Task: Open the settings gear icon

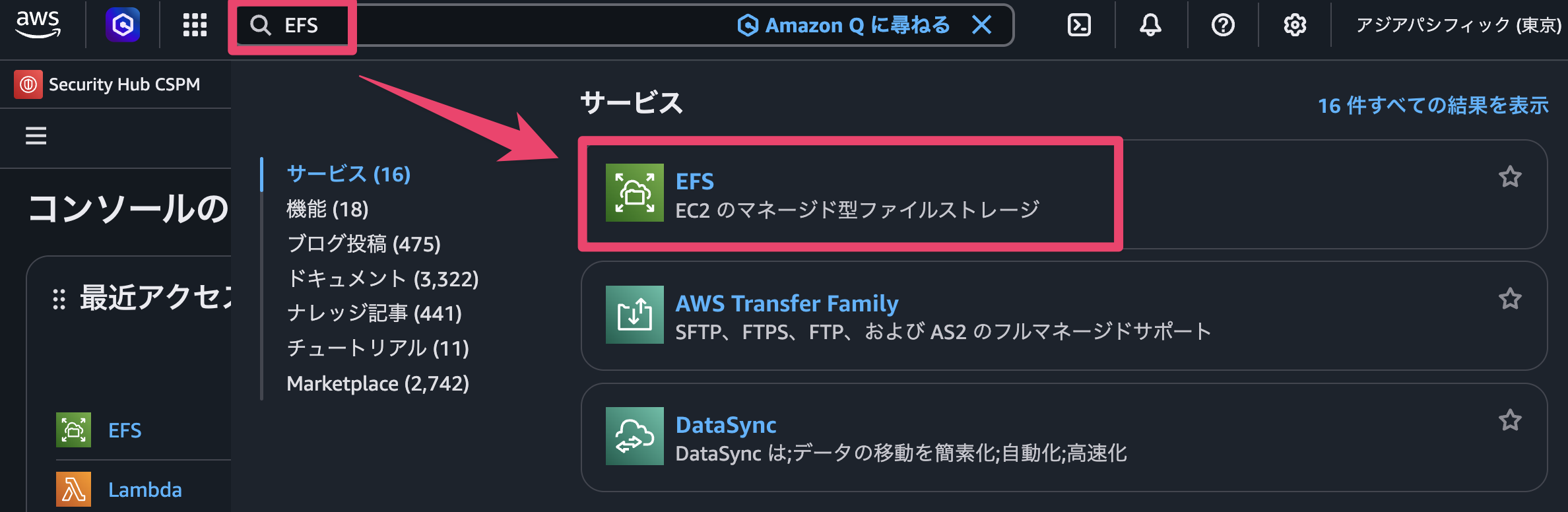Action: click(x=1295, y=25)
